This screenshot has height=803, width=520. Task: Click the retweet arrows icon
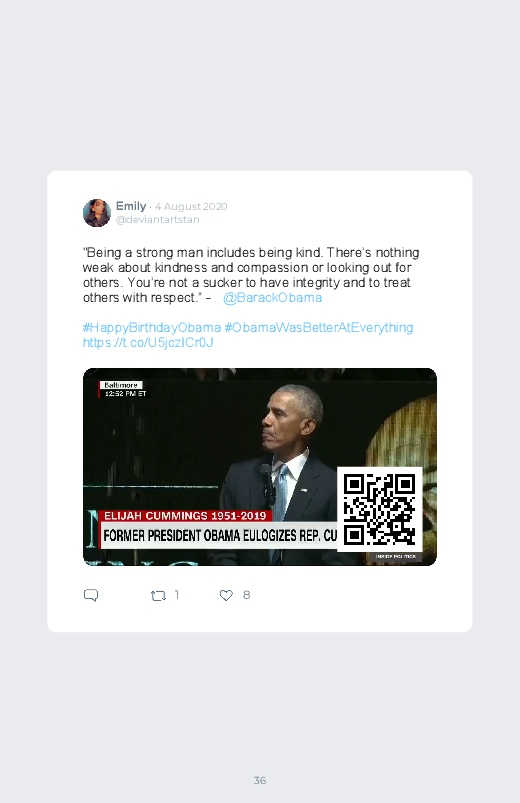(158, 596)
